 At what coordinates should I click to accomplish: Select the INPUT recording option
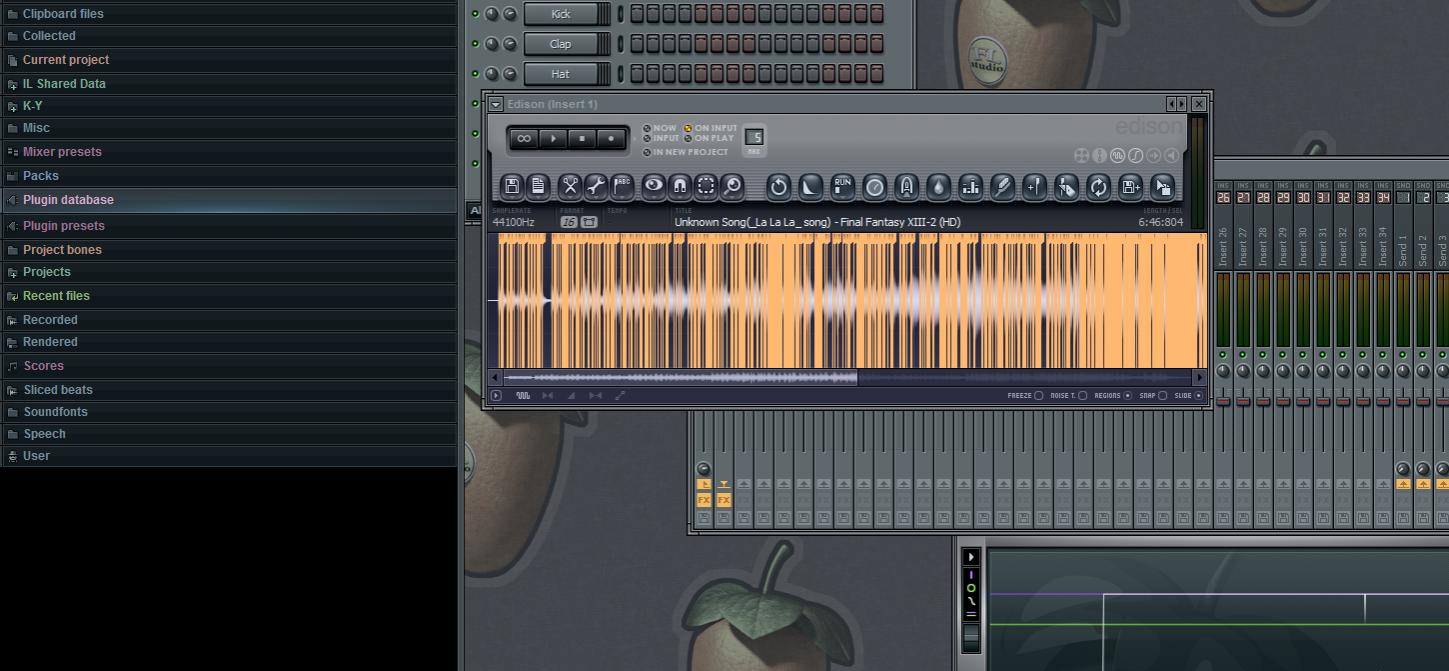pos(662,138)
